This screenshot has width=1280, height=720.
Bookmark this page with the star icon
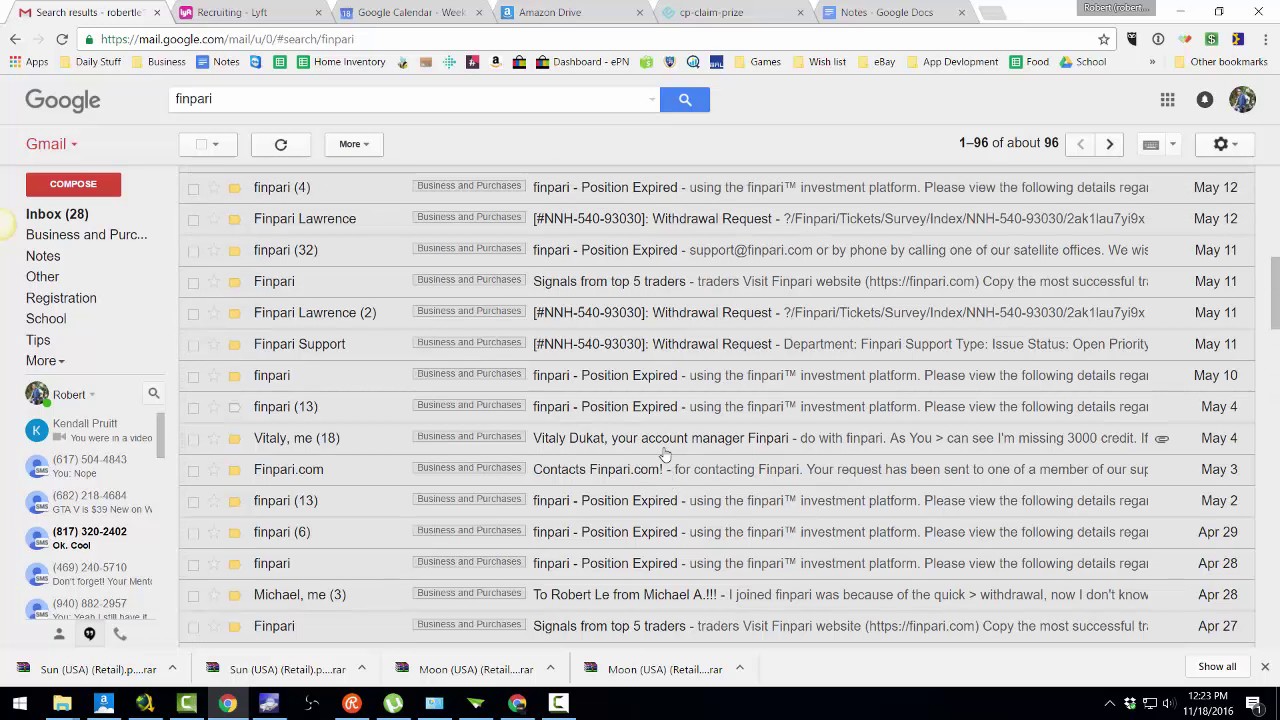click(x=1104, y=39)
